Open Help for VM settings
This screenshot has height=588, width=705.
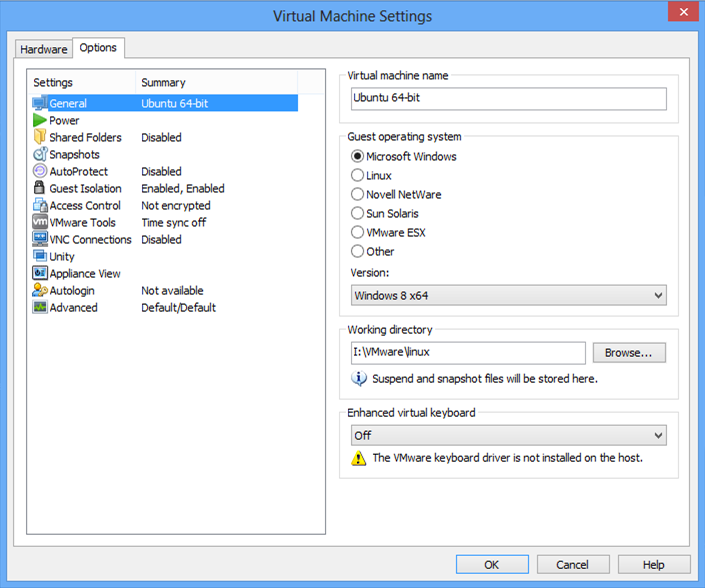tap(654, 565)
